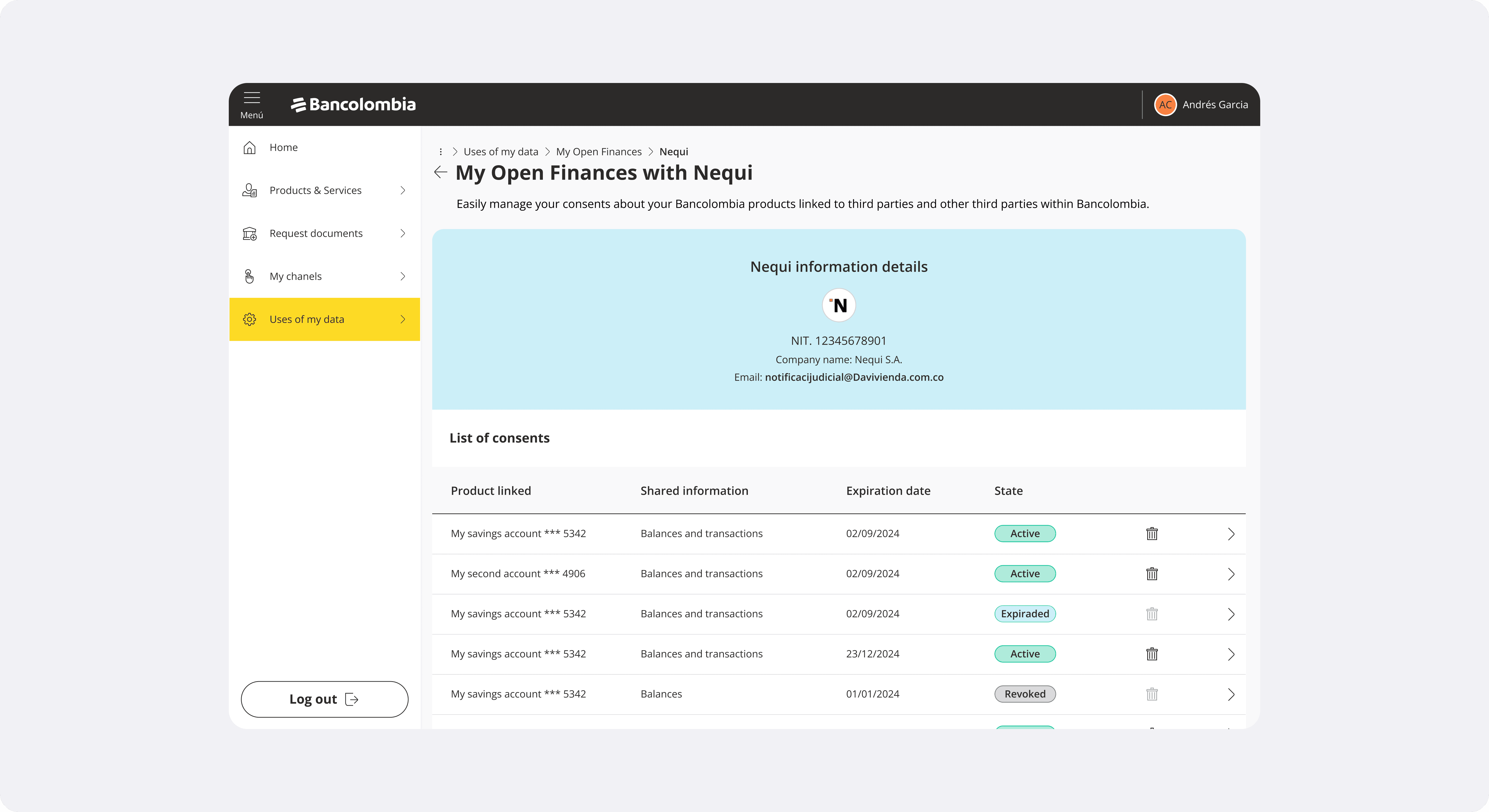Expand the Products & Services chevron

[403, 190]
